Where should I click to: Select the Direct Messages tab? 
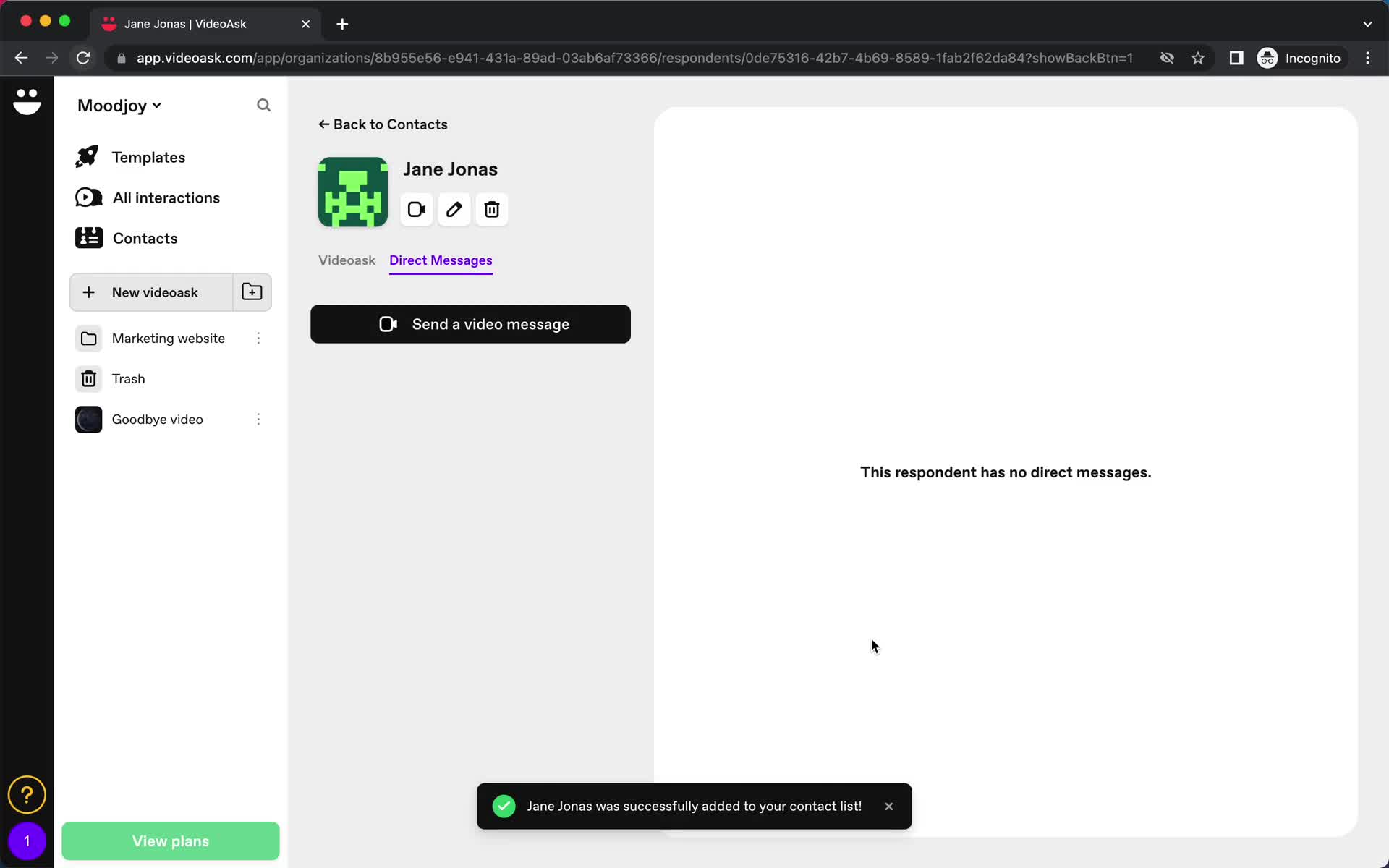pyautogui.click(x=440, y=260)
